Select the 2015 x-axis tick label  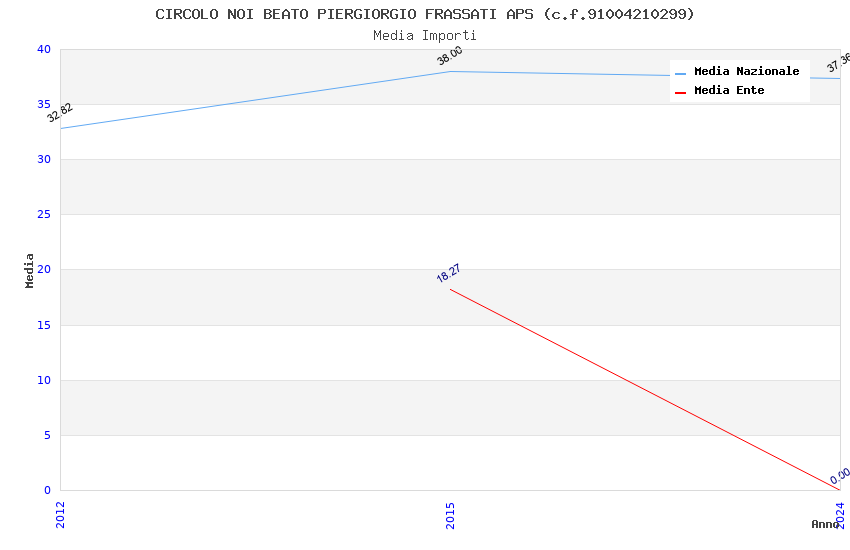click(450, 514)
